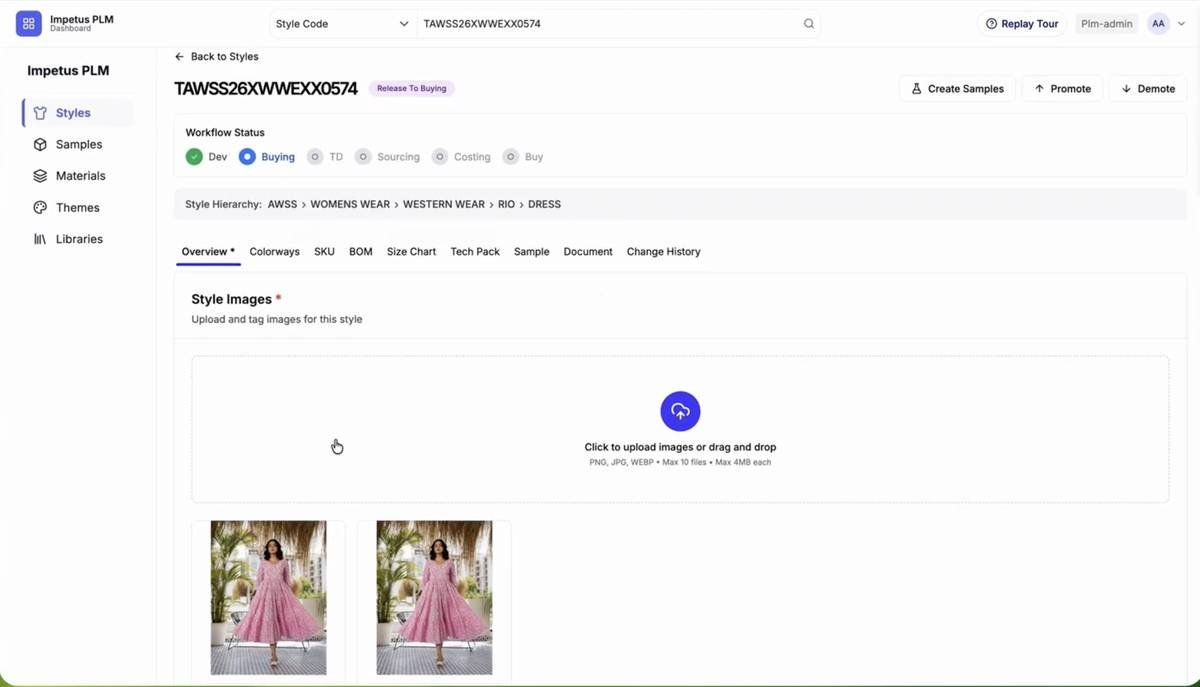
Task: Open the first pink dress thumbnail
Action: pos(268,598)
